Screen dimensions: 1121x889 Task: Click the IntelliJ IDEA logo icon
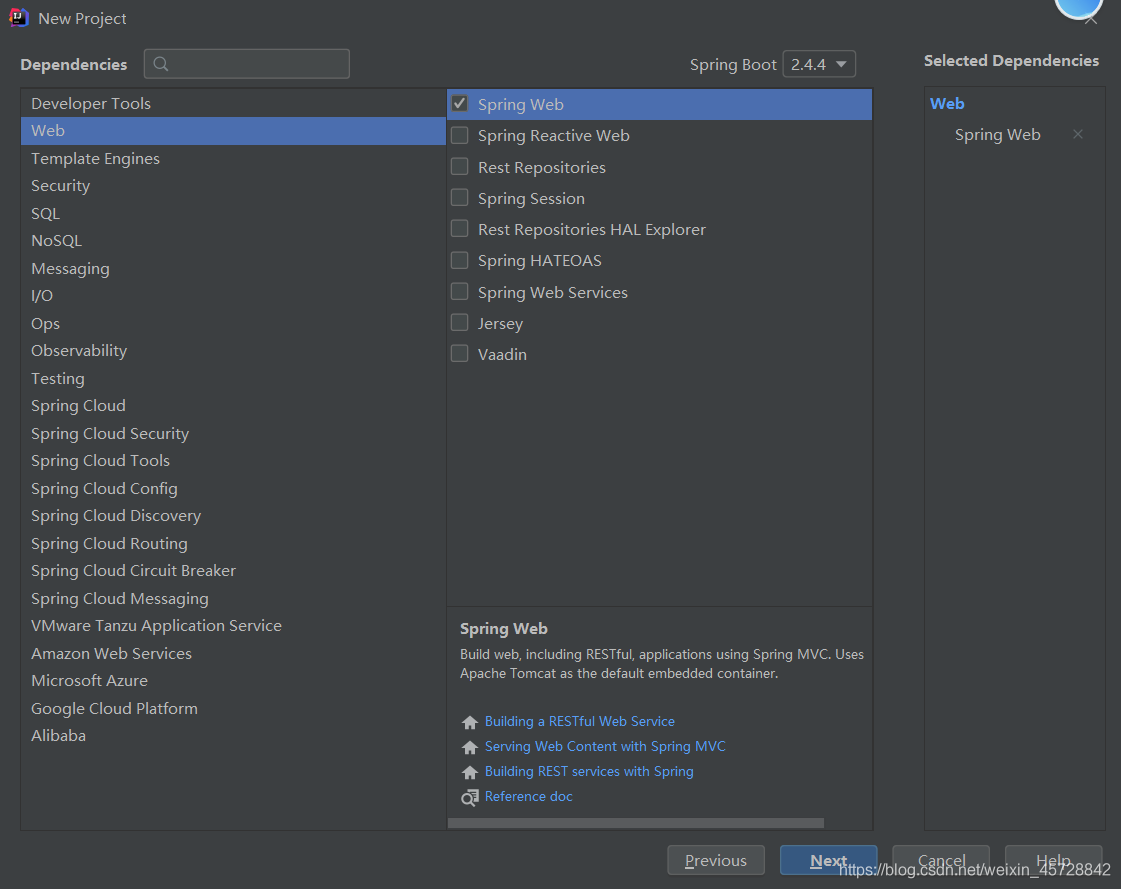[x=19, y=18]
